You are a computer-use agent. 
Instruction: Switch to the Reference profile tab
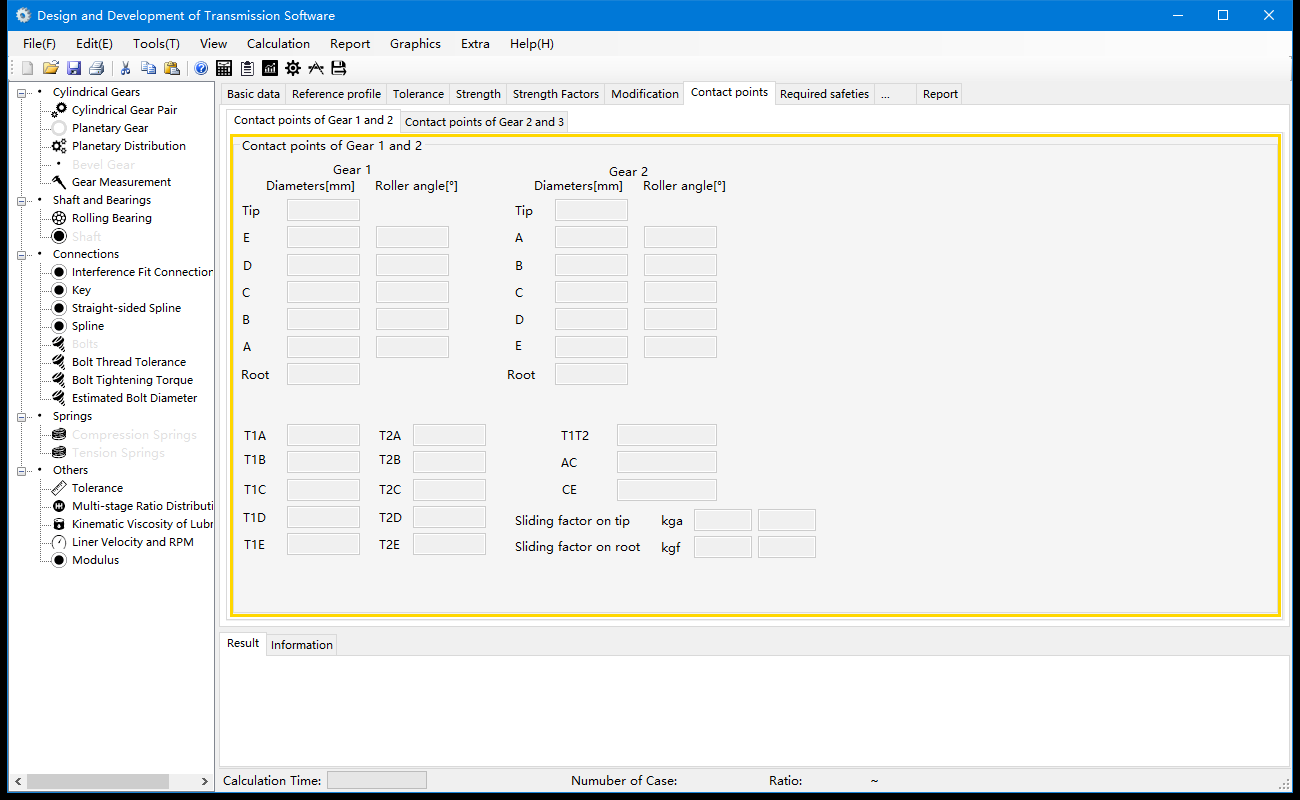pyautogui.click(x=336, y=94)
